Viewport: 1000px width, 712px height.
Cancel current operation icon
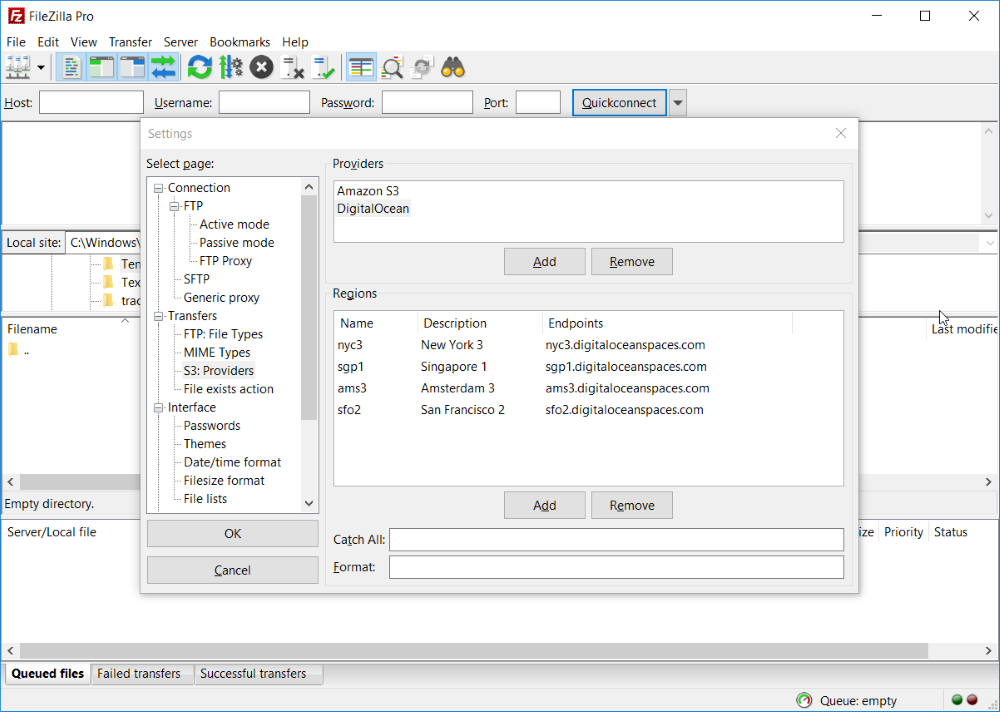pyautogui.click(x=261, y=67)
